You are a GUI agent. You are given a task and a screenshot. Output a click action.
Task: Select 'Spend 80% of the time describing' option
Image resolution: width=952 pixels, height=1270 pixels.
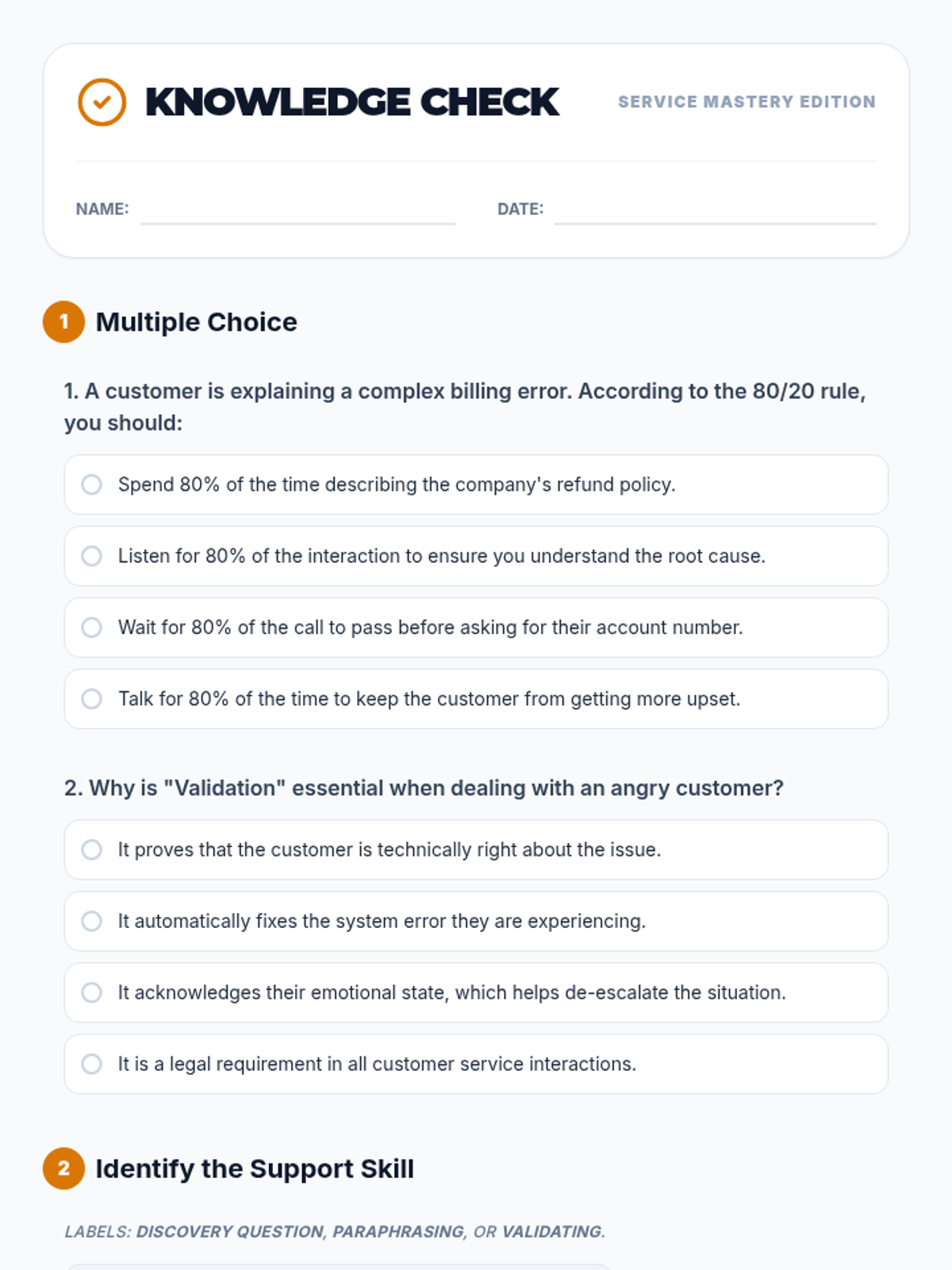92,484
